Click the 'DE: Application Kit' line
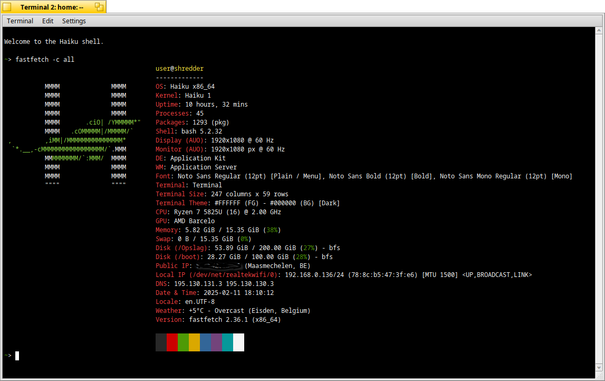605x381 pixels. tap(191, 158)
